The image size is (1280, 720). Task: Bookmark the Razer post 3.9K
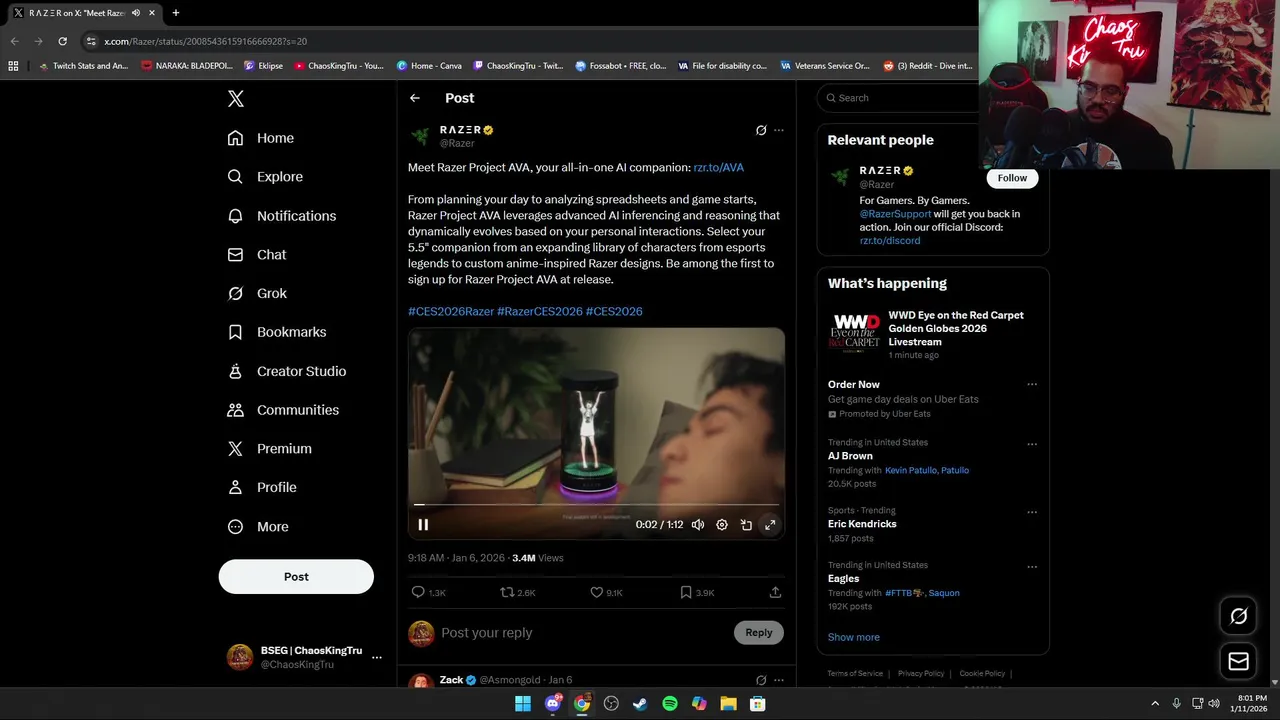point(697,593)
